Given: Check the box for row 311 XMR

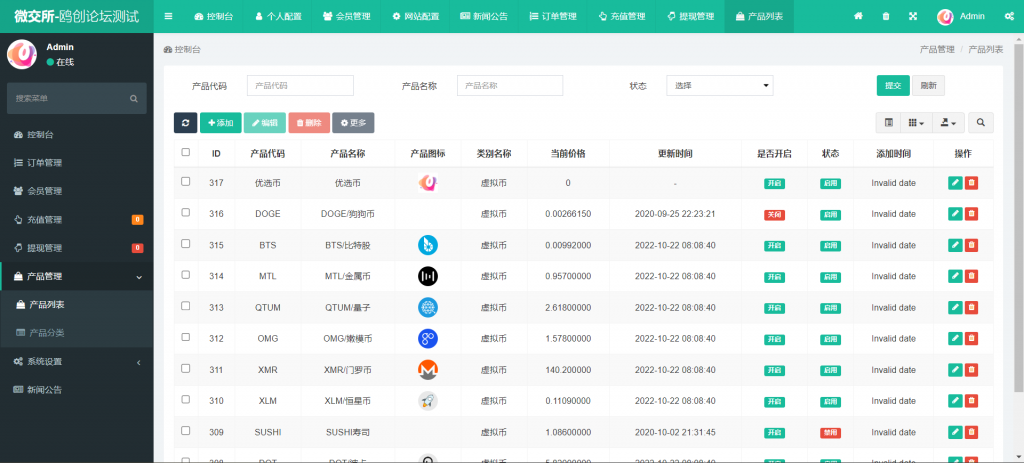Looking at the screenshot, I should (185, 368).
